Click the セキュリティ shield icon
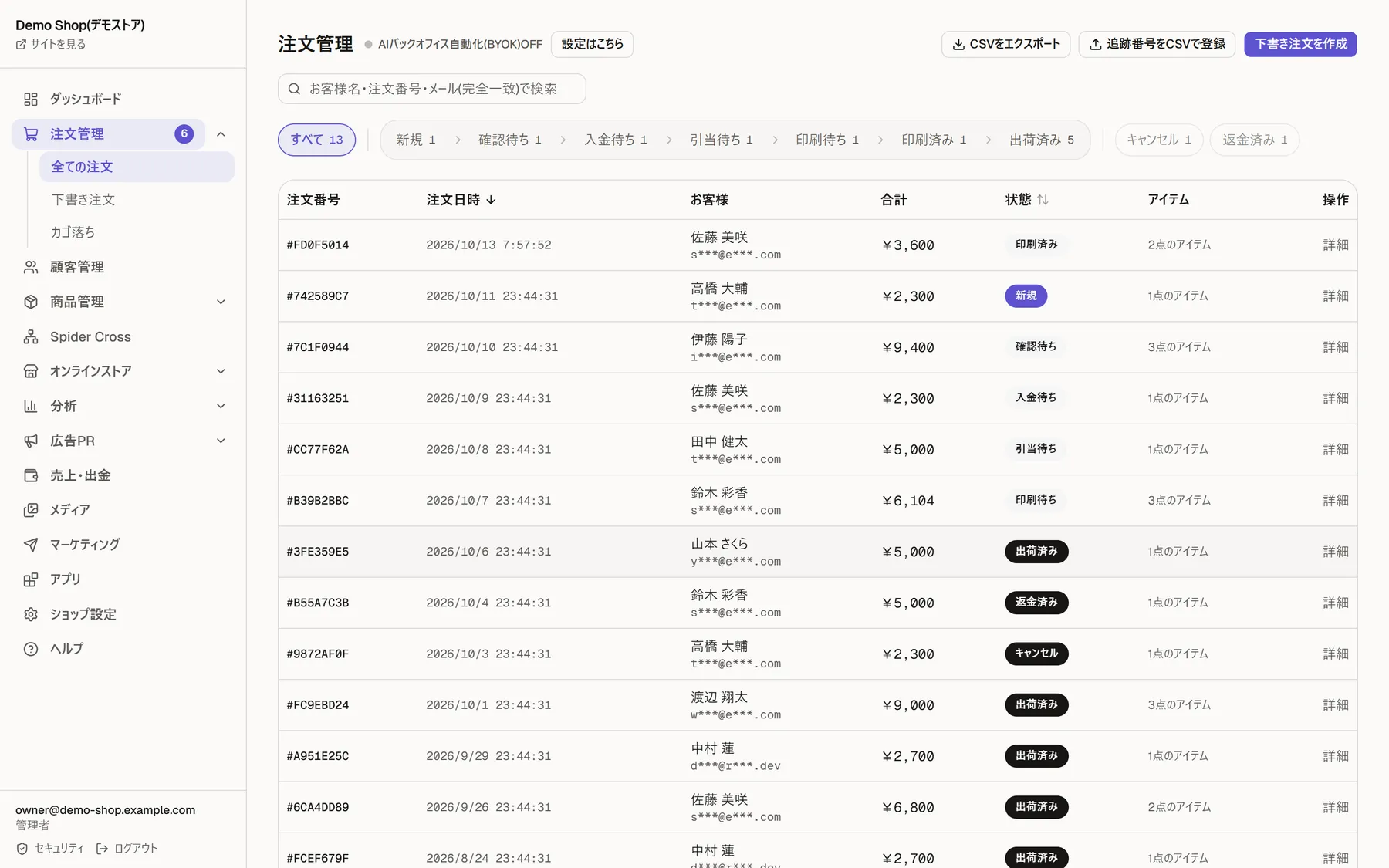Viewport: 1389px width, 868px height. click(22, 849)
